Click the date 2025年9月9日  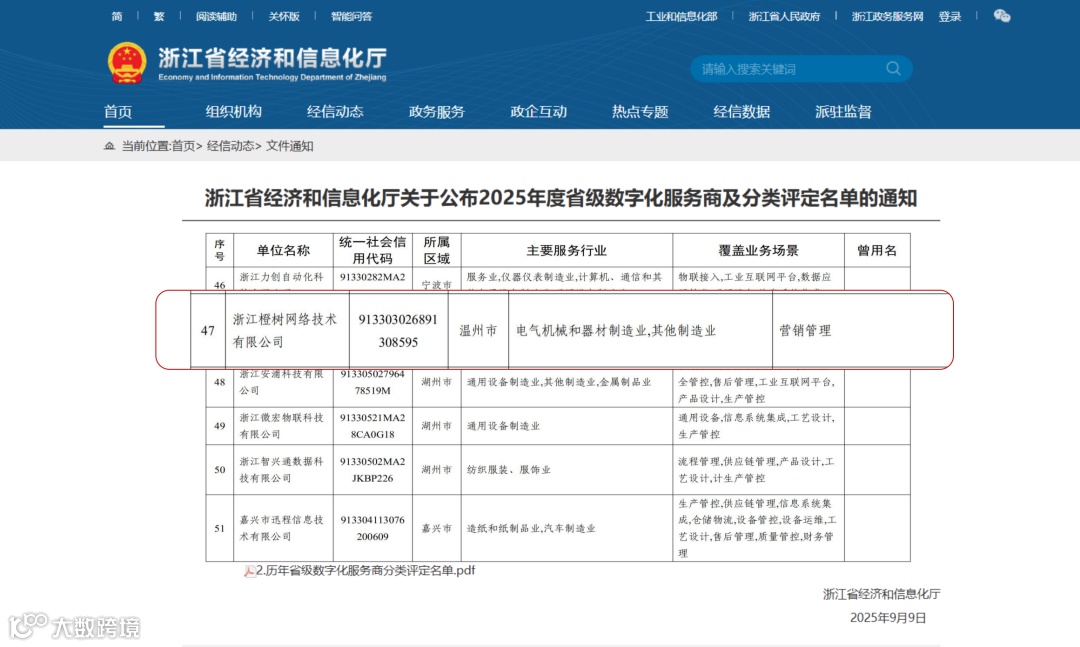(888, 618)
